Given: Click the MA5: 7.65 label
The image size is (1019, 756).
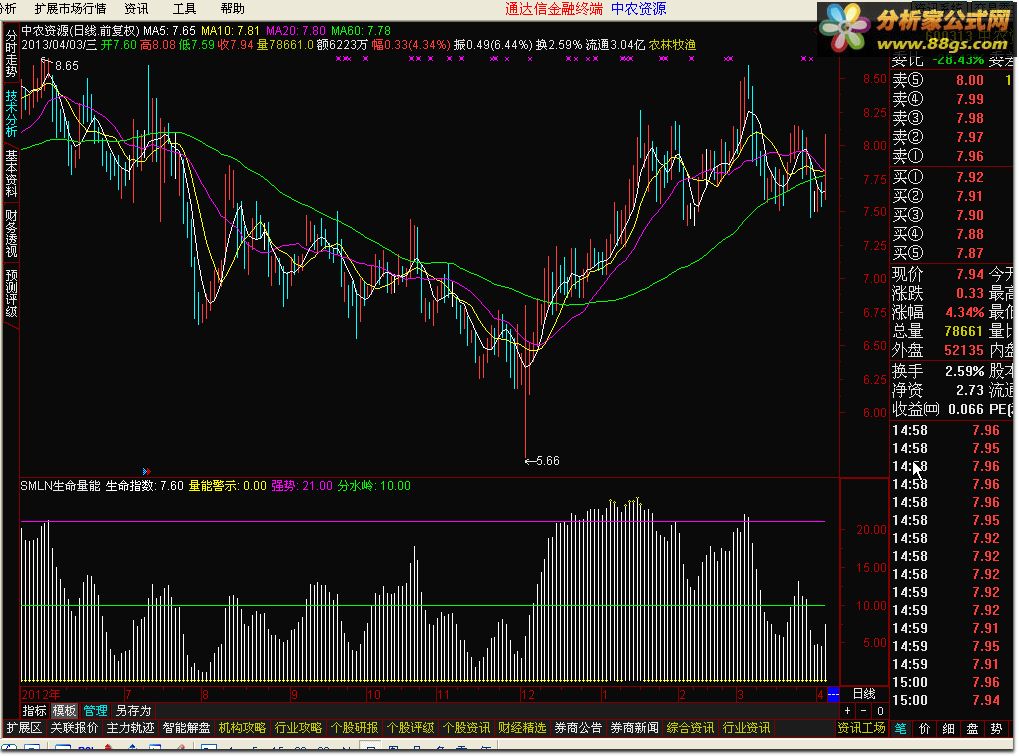Looking at the screenshot, I should click(169, 31).
